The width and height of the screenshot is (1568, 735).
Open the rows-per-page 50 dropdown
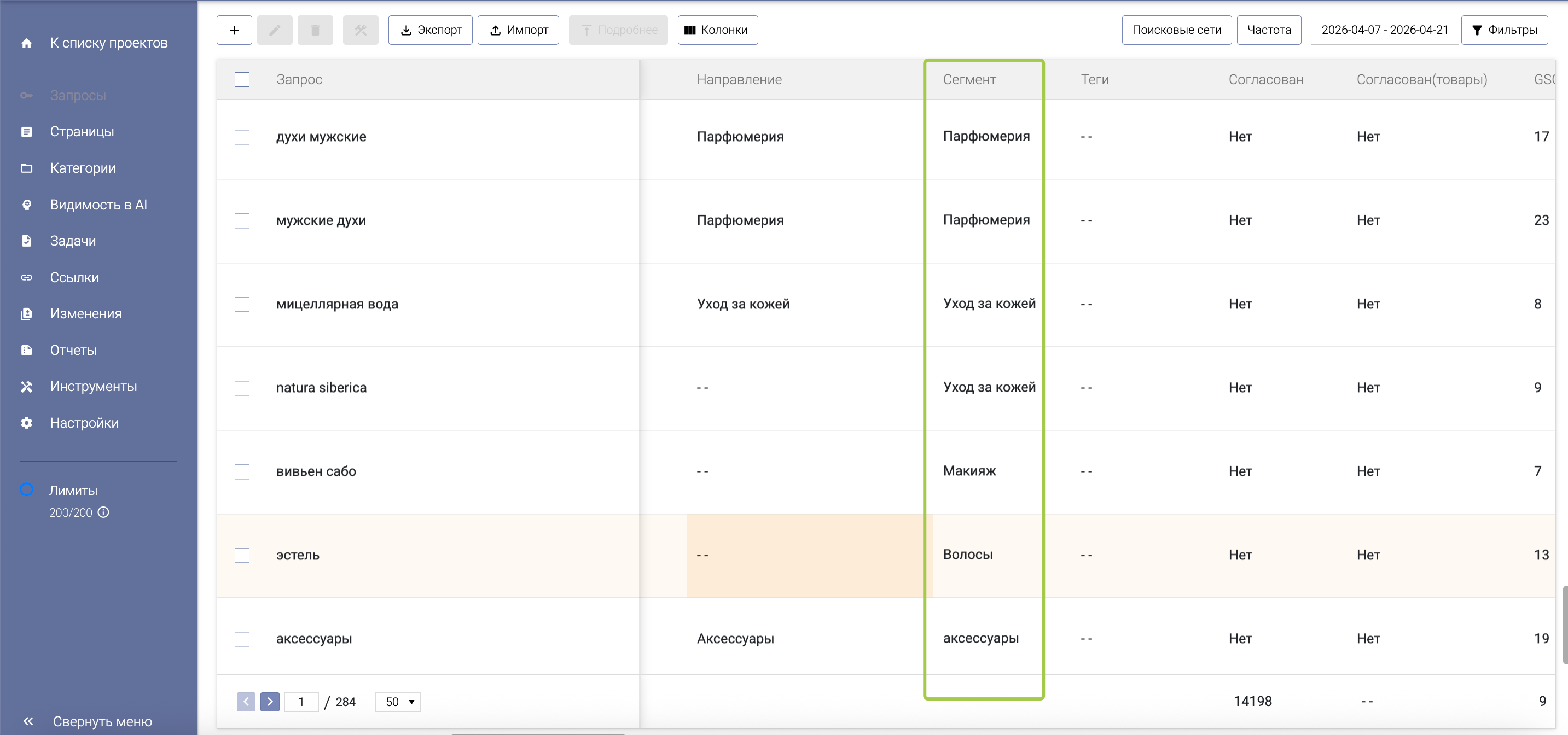(398, 702)
